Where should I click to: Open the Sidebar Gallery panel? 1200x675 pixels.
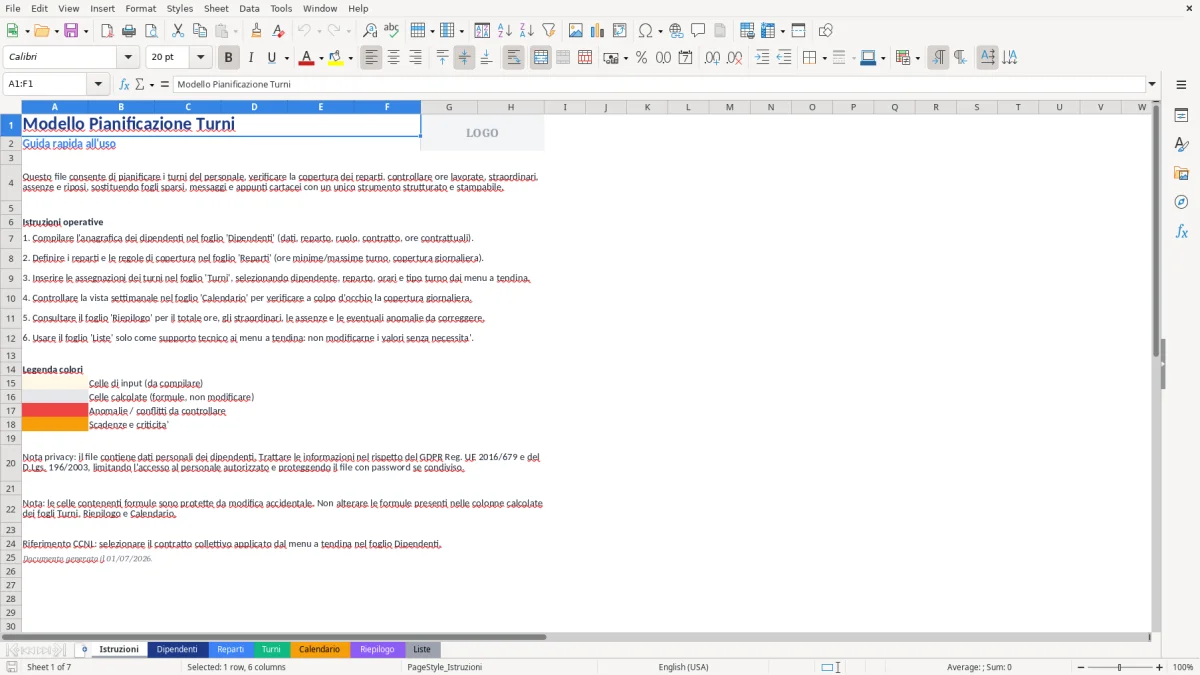[x=1181, y=174]
